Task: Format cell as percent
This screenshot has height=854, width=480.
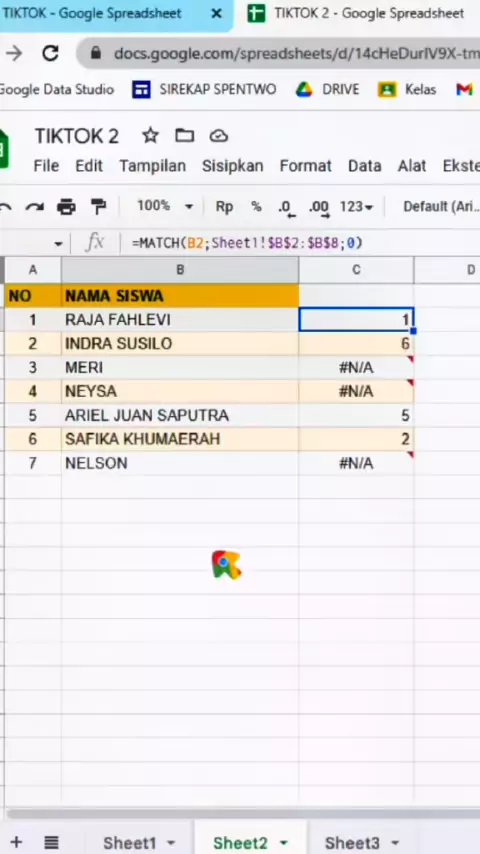Action: [256, 207]
